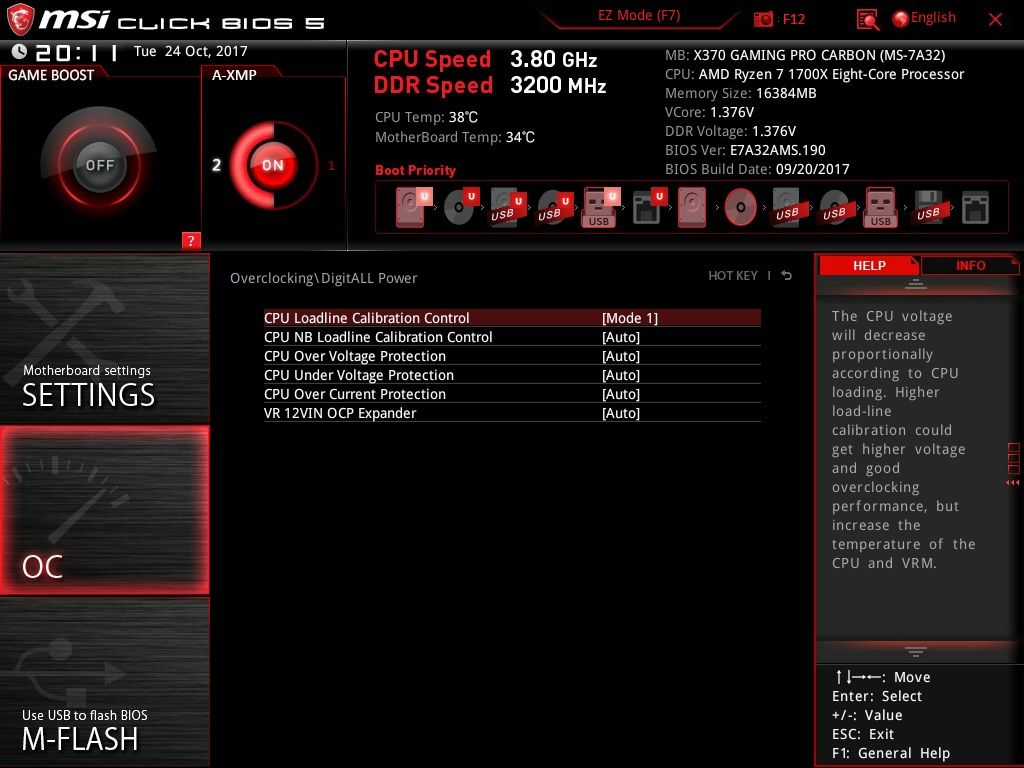Toggle the A-XMP knob currently ON
The height and width of the screenshot is (768, 1024).
[273, 165]
